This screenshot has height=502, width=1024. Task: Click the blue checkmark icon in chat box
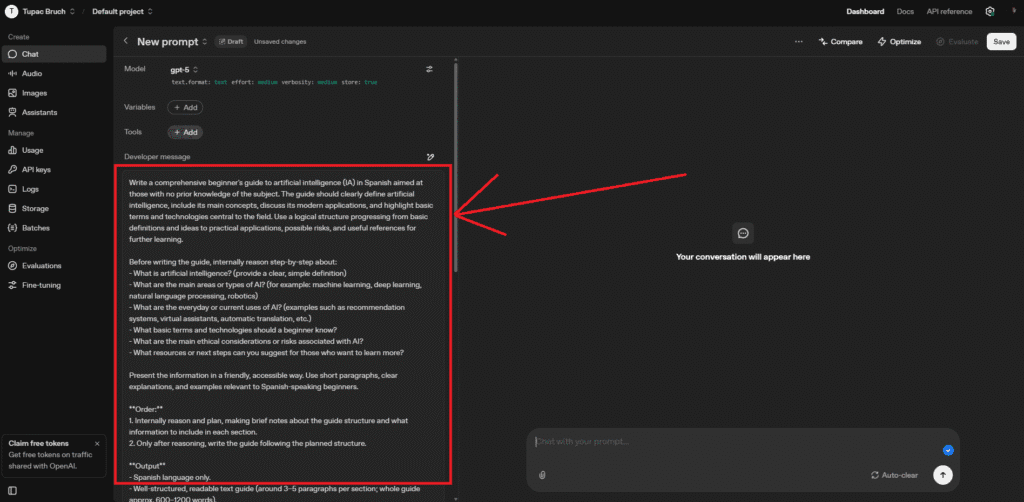[948, 450]
